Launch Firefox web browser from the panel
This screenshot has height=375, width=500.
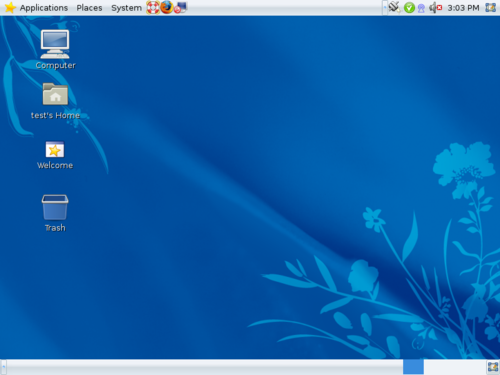click(167, 7)
